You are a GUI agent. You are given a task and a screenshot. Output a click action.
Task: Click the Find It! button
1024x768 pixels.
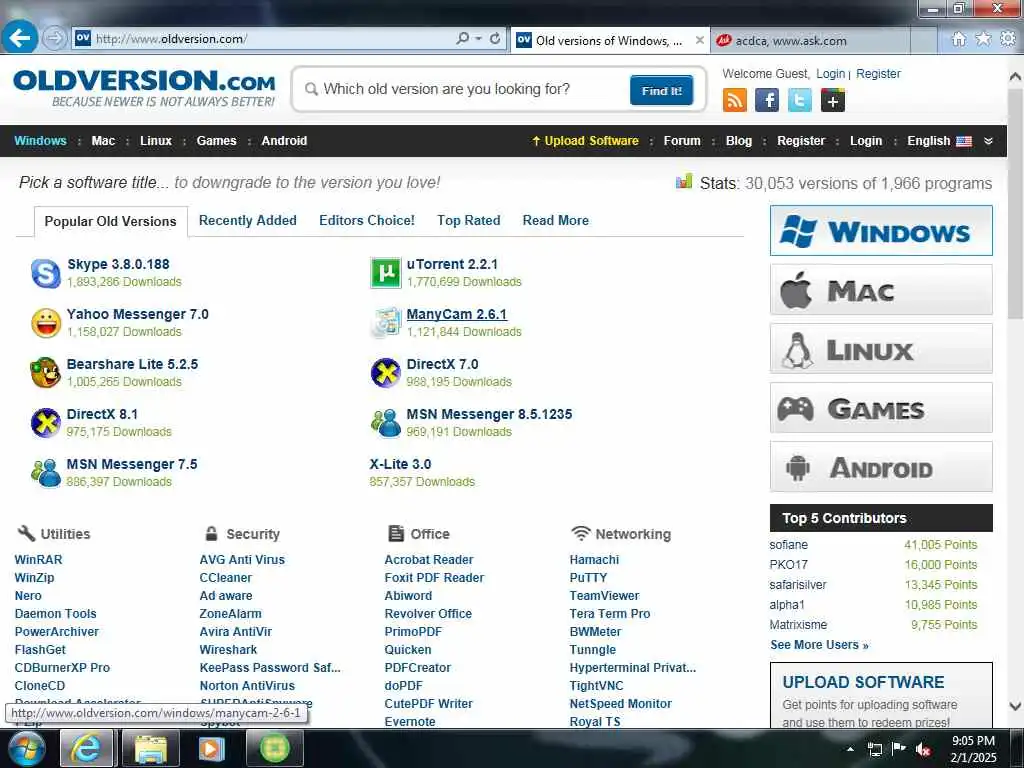click(662, 91)
